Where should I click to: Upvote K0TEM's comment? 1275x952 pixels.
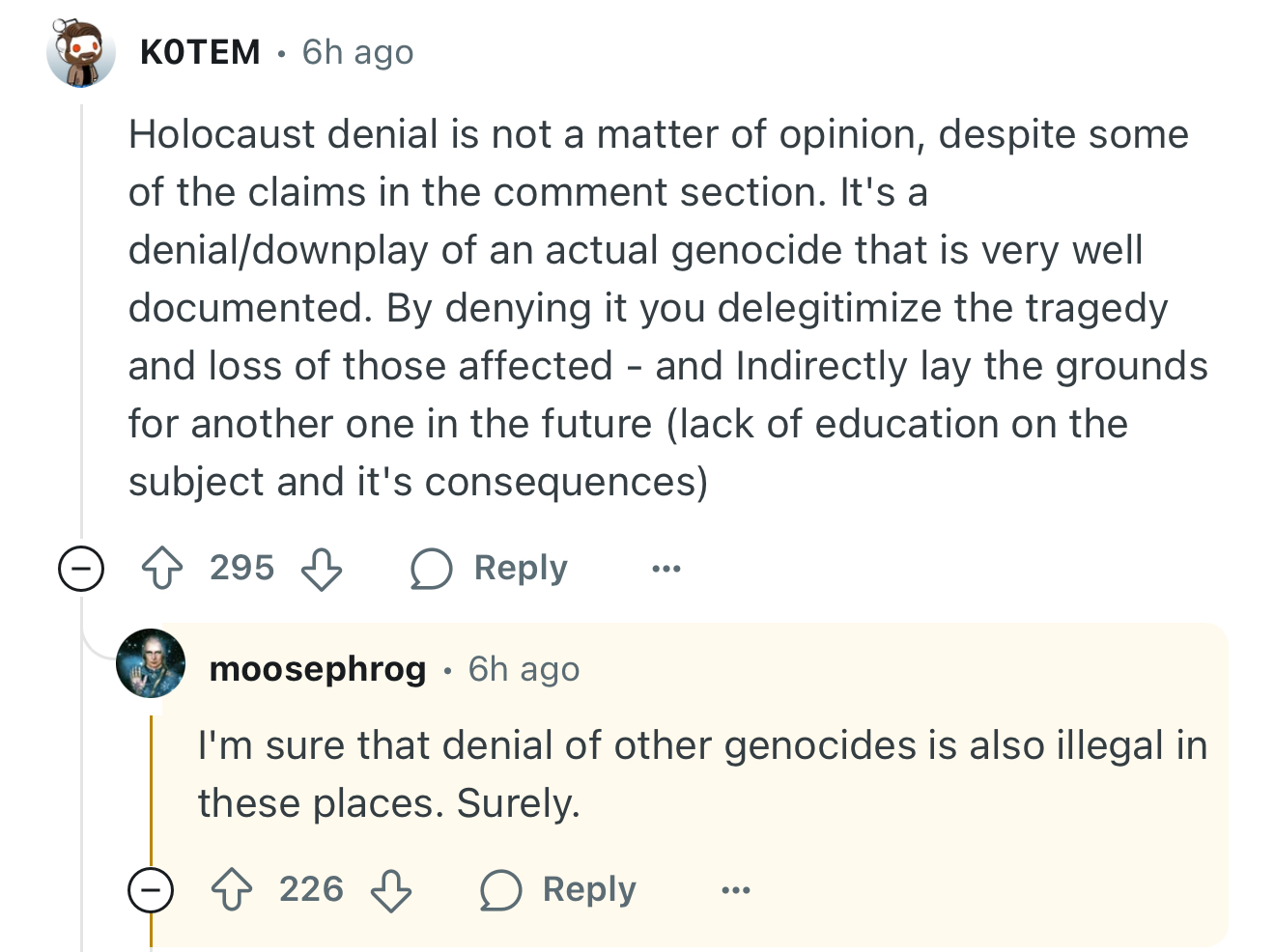(162, 569)
